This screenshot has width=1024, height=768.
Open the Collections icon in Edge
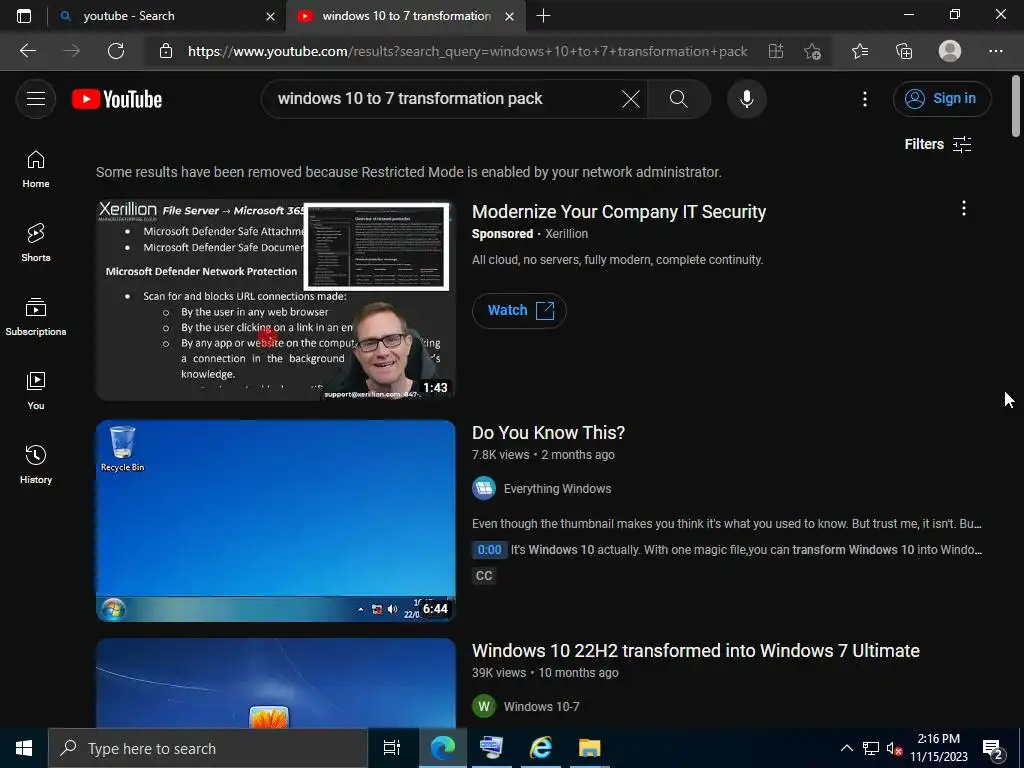click(x=904, y=51)
